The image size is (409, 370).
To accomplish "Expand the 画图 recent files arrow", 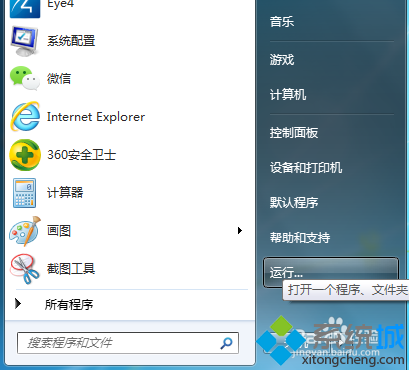I will [x=240, y=230].
